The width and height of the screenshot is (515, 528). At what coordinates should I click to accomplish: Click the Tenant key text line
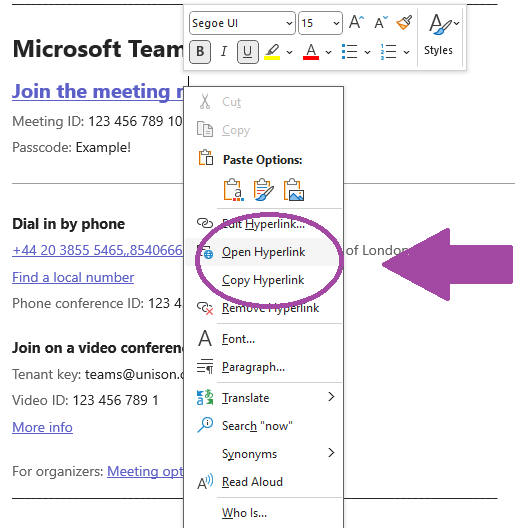tap(98, 374)
